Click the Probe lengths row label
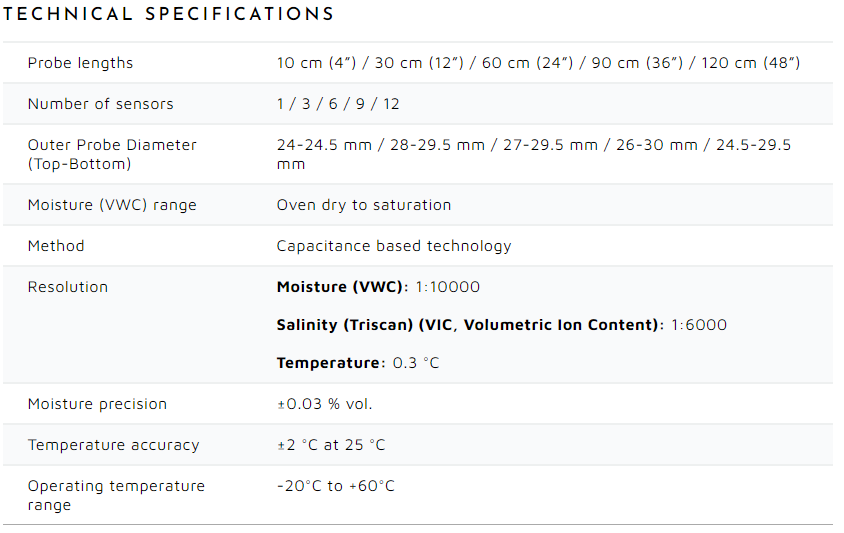844x533 pixels. [x=80, y=63]
